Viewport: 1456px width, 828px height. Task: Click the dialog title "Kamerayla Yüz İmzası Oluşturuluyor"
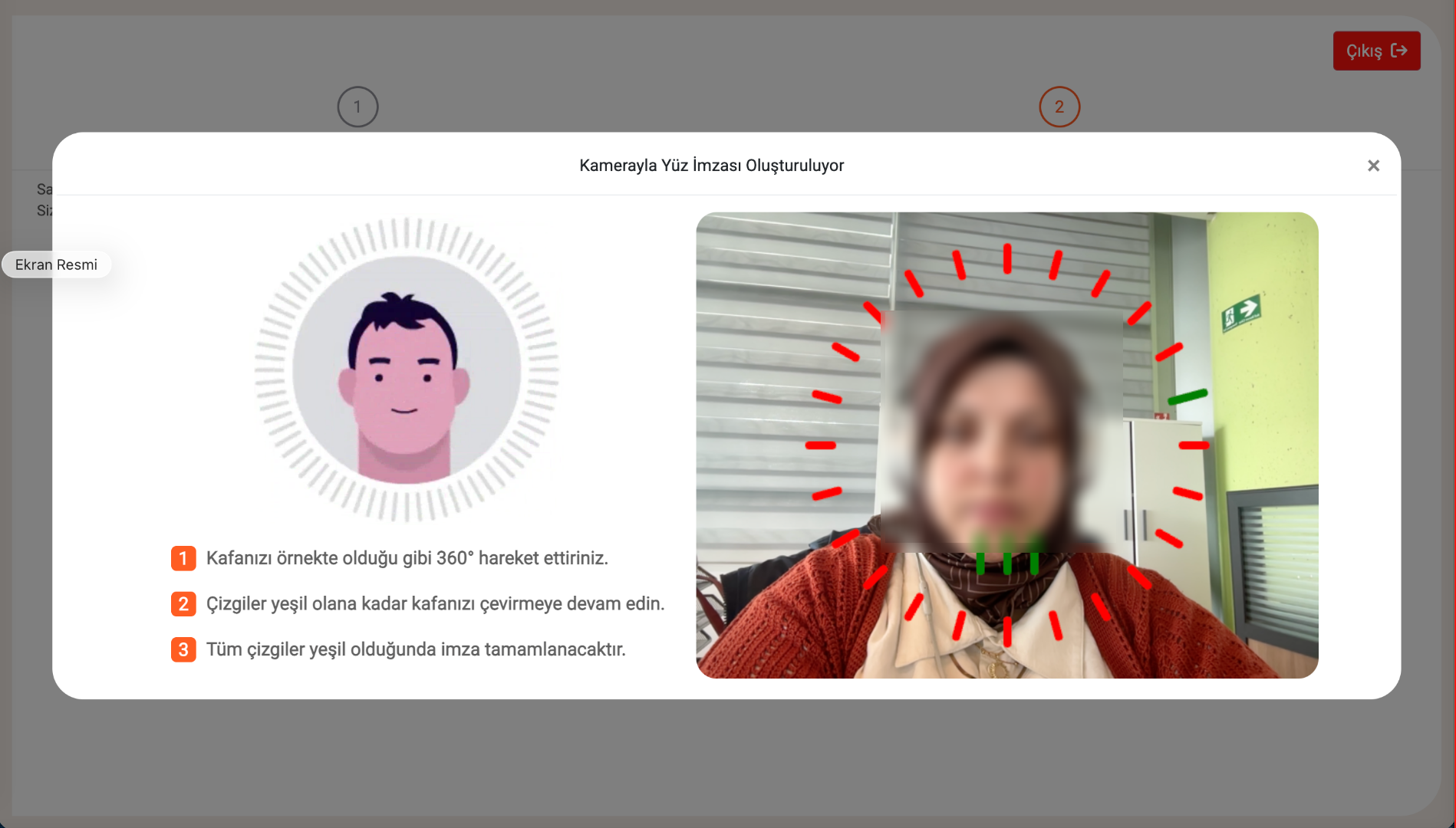point(711,166)
